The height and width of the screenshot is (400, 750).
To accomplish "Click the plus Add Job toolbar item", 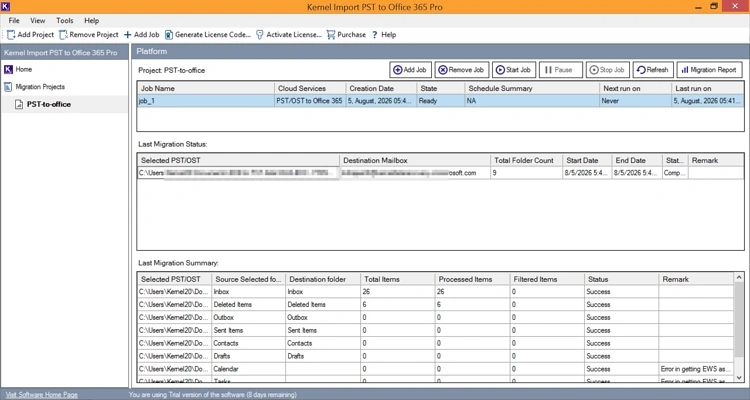I will pos(141,35).
